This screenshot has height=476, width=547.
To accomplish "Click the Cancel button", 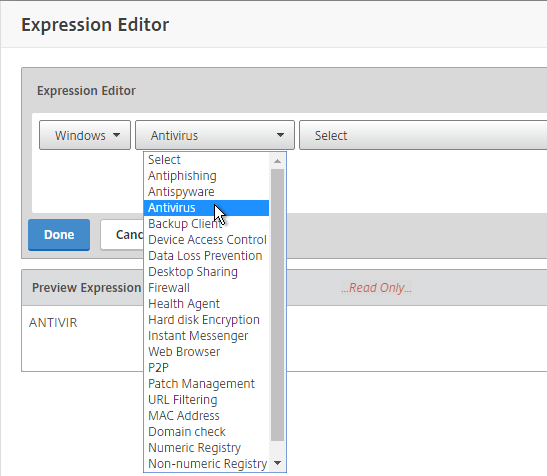I will tap(122, 235).
